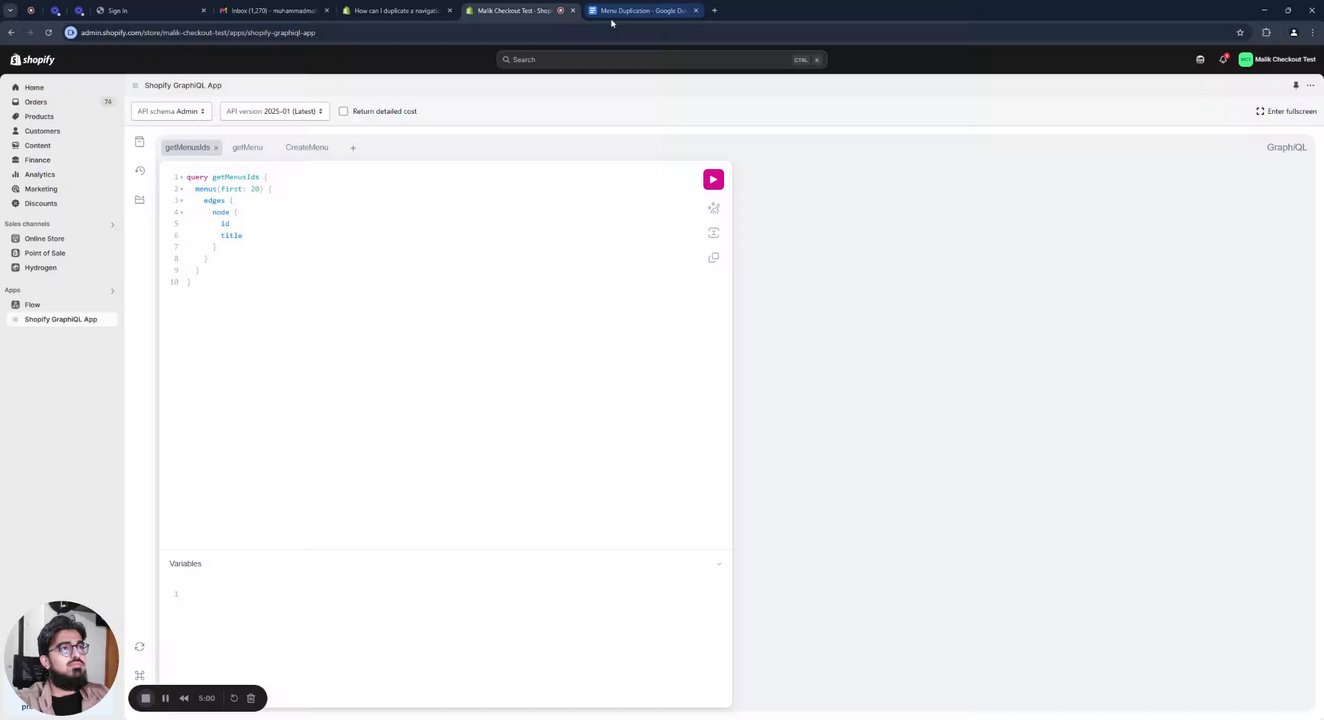1324x720 pixels.
Task: Switch to the Sign In browser tab
Action: 150,10
